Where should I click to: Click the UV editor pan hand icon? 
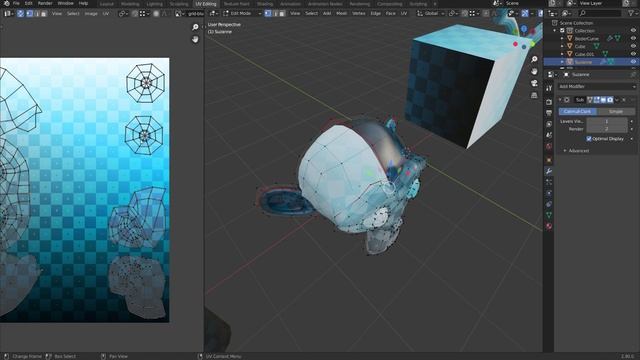click(195, 39)
